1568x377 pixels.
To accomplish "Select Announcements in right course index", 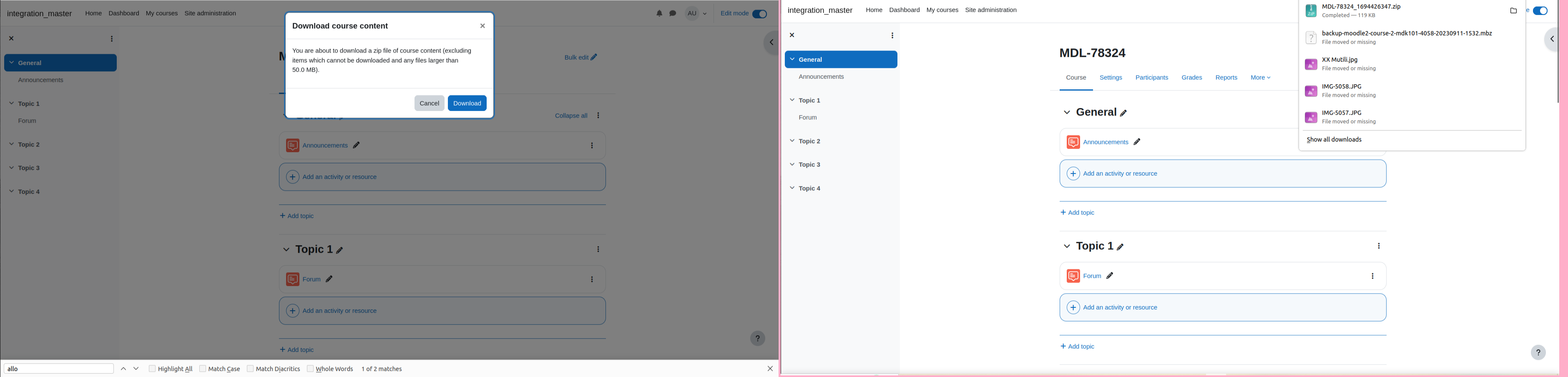I will (x=821, y=77).
